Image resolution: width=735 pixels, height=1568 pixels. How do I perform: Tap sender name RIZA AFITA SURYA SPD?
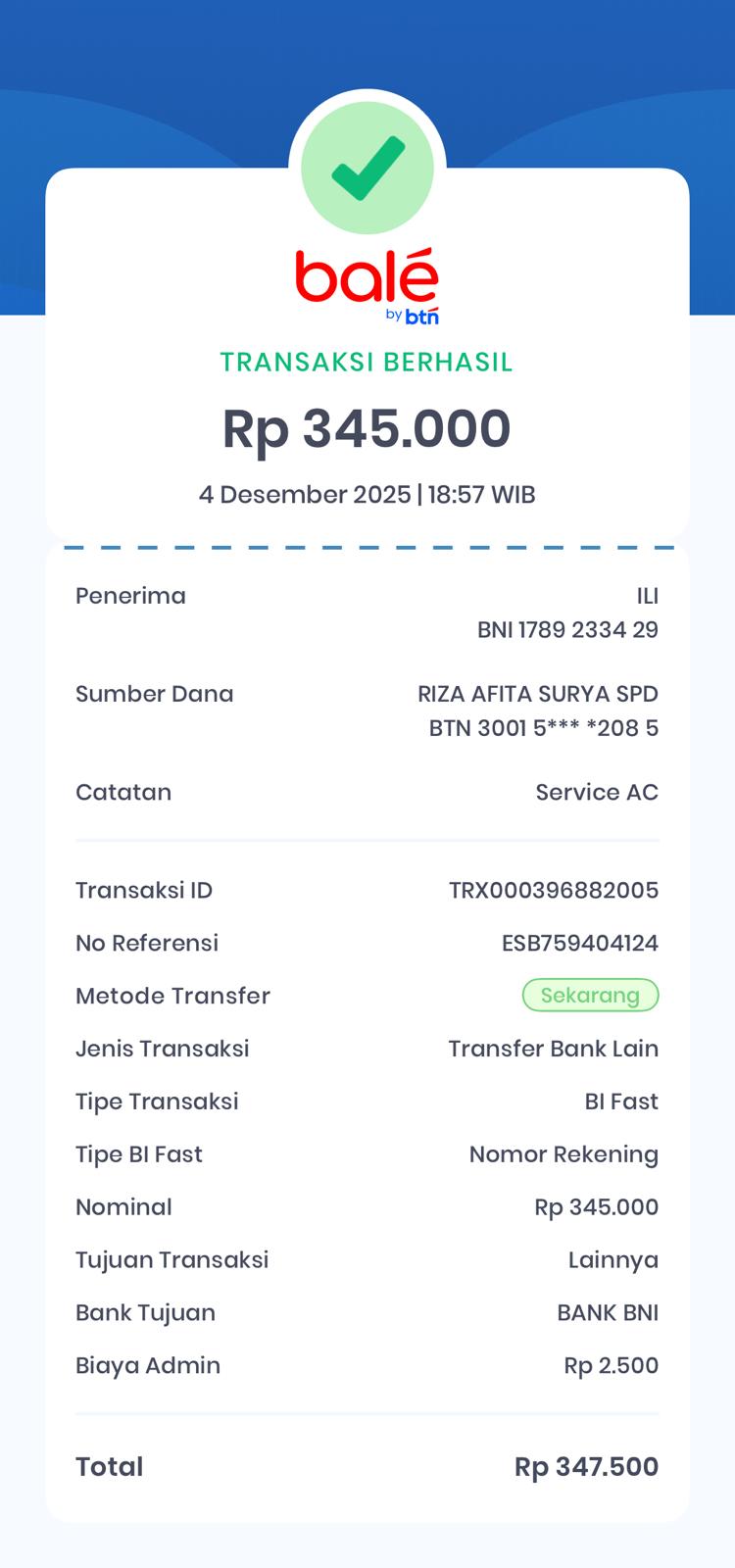(538, 694)
